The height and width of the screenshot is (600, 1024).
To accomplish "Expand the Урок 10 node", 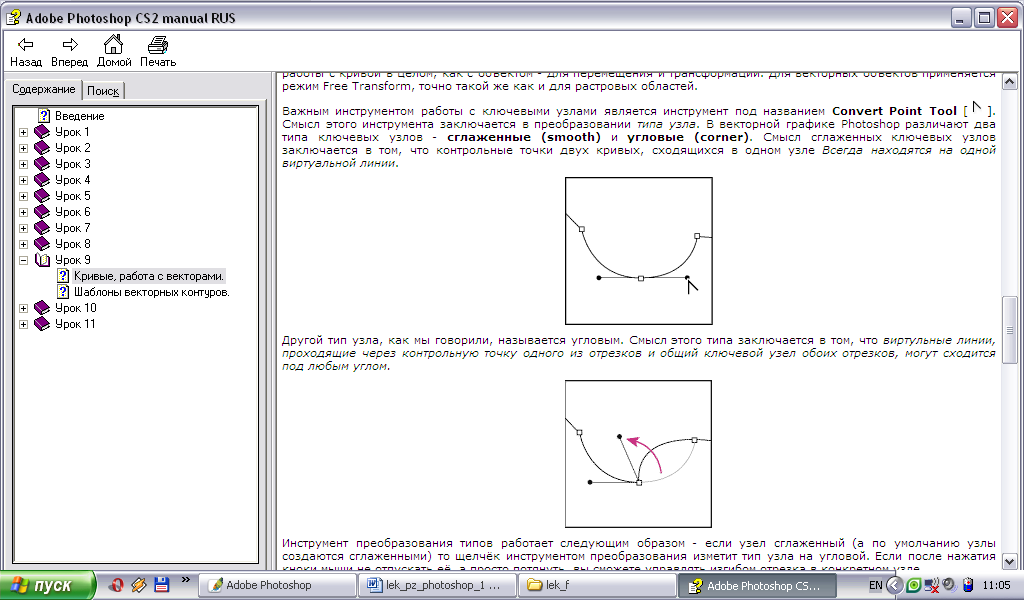I will coord(24,308).
